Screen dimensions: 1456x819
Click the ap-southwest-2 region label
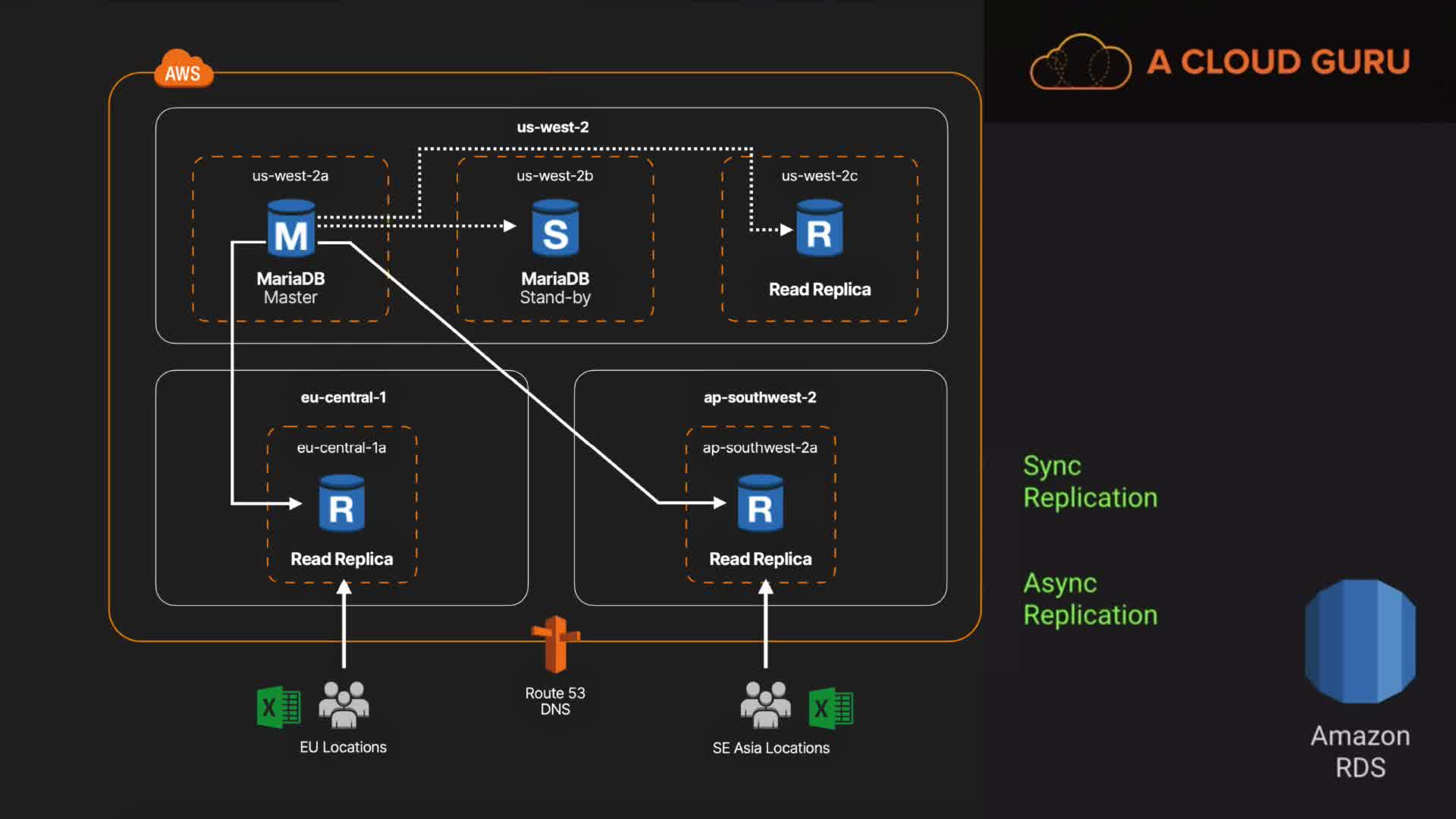click(x=759, y=397)
